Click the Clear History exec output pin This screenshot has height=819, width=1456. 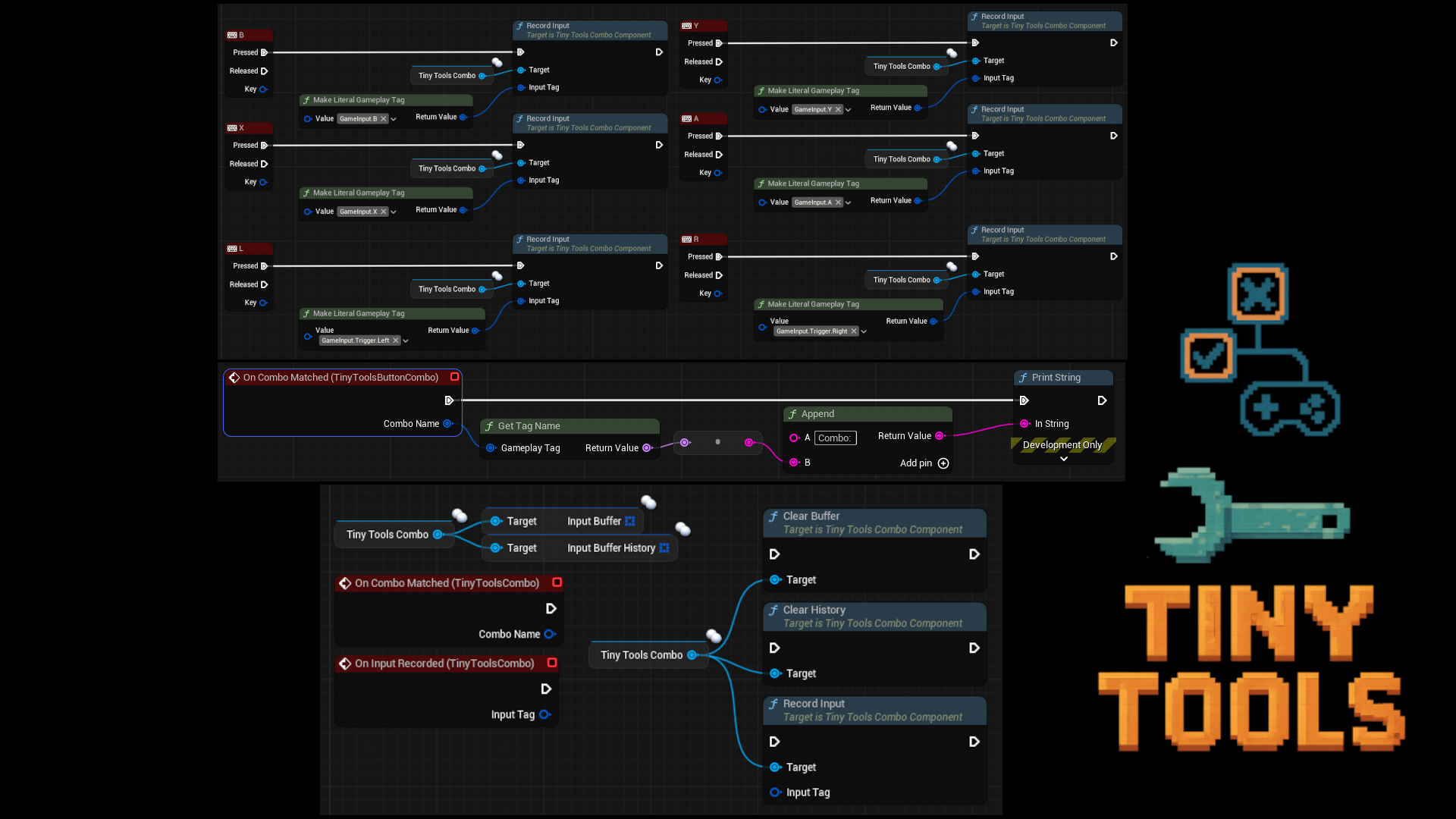[974, 648]
